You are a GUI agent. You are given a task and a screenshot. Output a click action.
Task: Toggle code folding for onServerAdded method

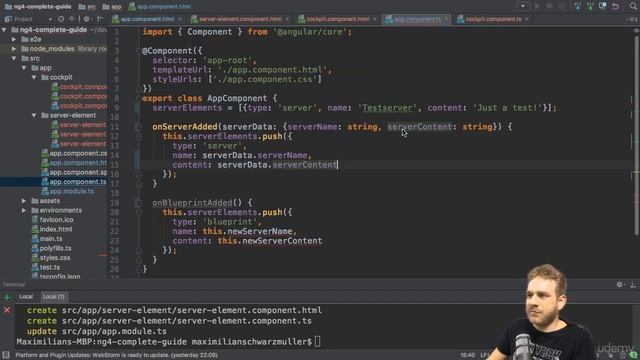click(x=138, y=127)
